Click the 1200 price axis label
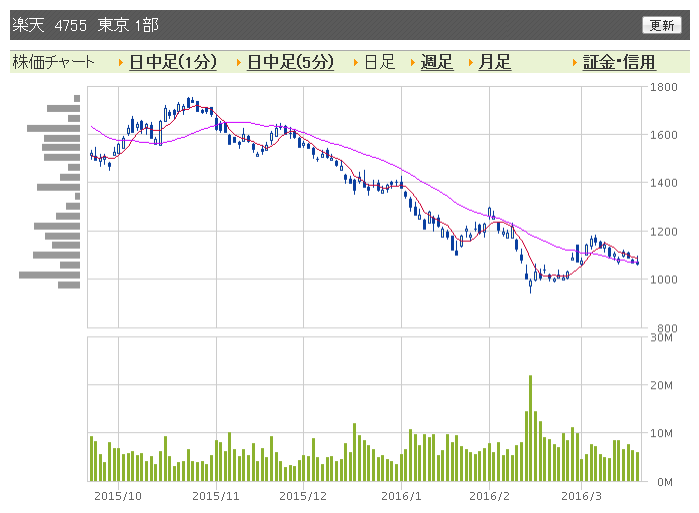Viewport: 699px width, 513px height. tap(663, 232)
